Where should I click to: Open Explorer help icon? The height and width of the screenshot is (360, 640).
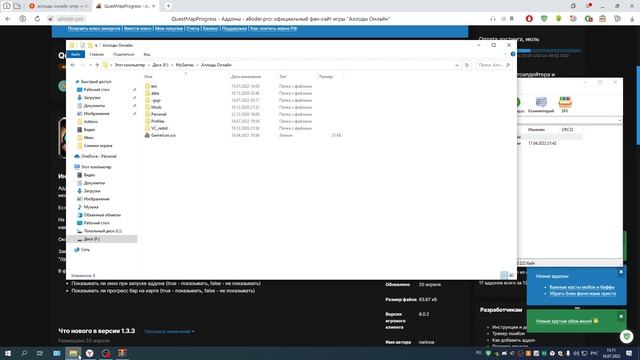click(513, 54)
